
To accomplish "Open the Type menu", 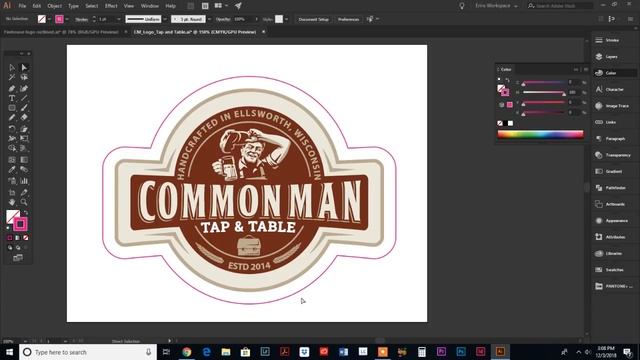I will coord(73,6).
